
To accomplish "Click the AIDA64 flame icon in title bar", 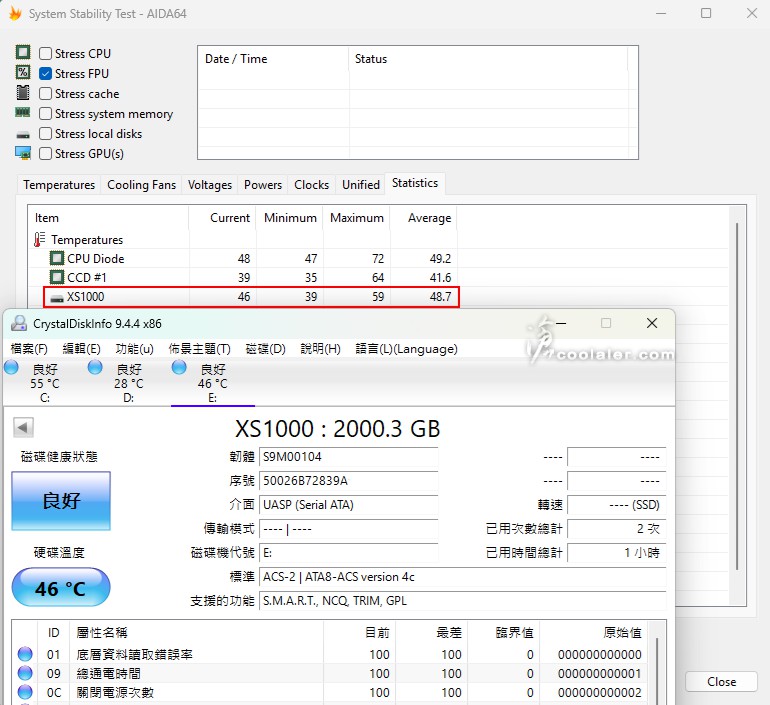I will tap(15, 13).
